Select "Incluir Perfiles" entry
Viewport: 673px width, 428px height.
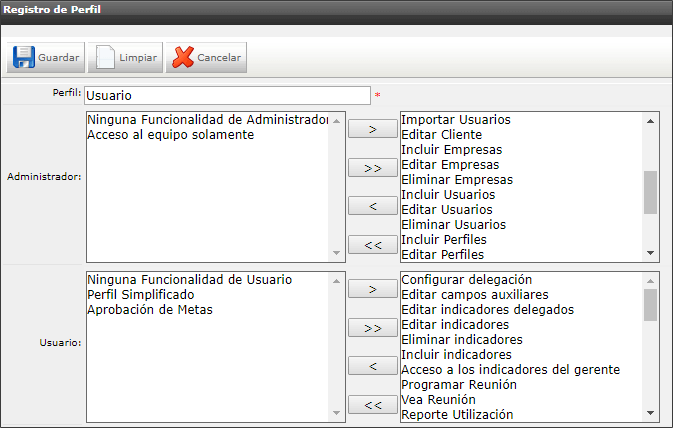point(444,240)
